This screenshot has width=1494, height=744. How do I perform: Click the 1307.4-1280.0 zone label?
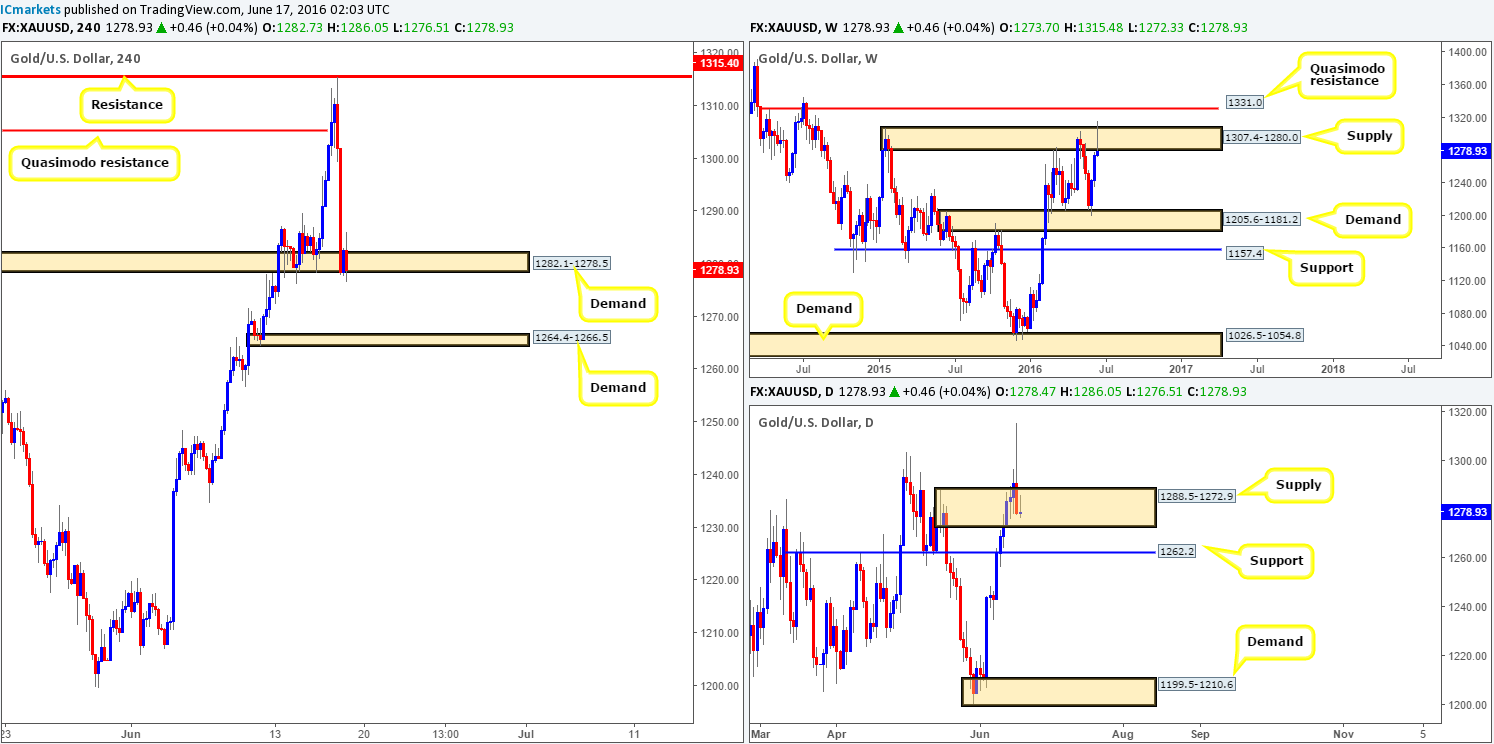1262,138
